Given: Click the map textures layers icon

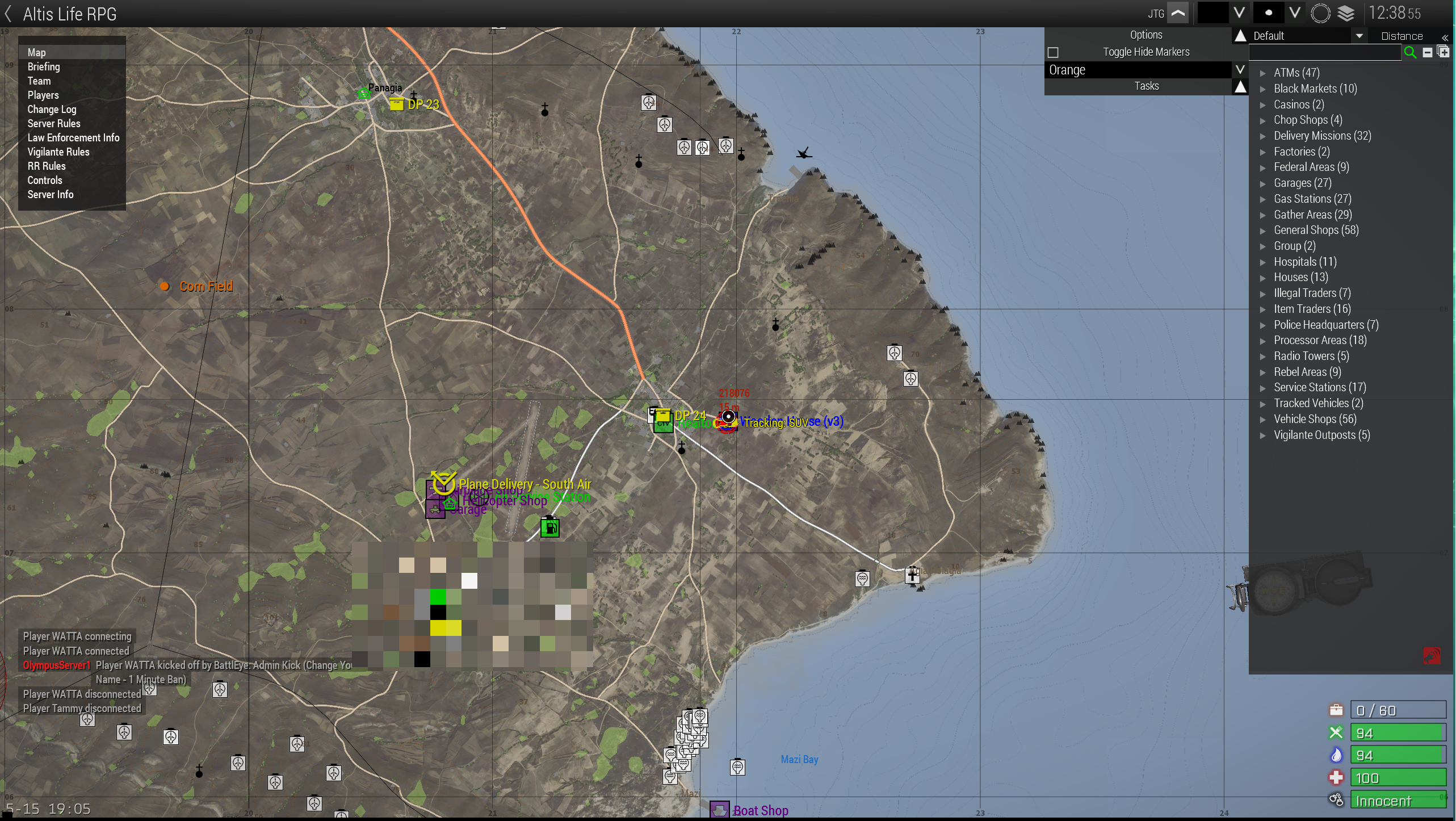Looking at the screenshot, I should tap(1346, 13).
